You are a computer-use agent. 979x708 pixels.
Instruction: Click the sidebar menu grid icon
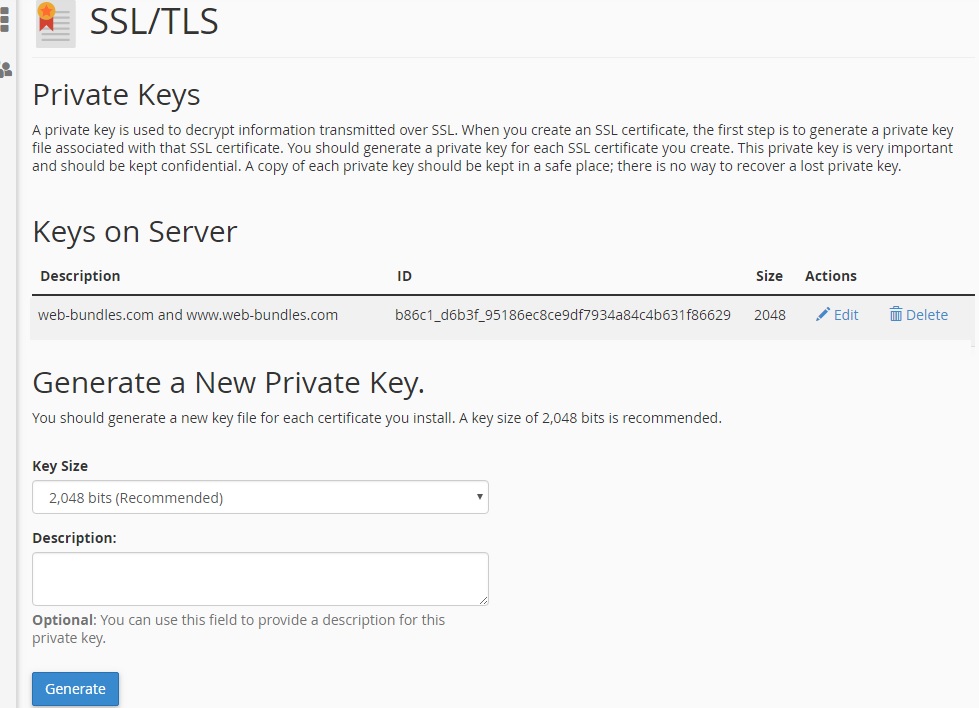click(5, 19)
